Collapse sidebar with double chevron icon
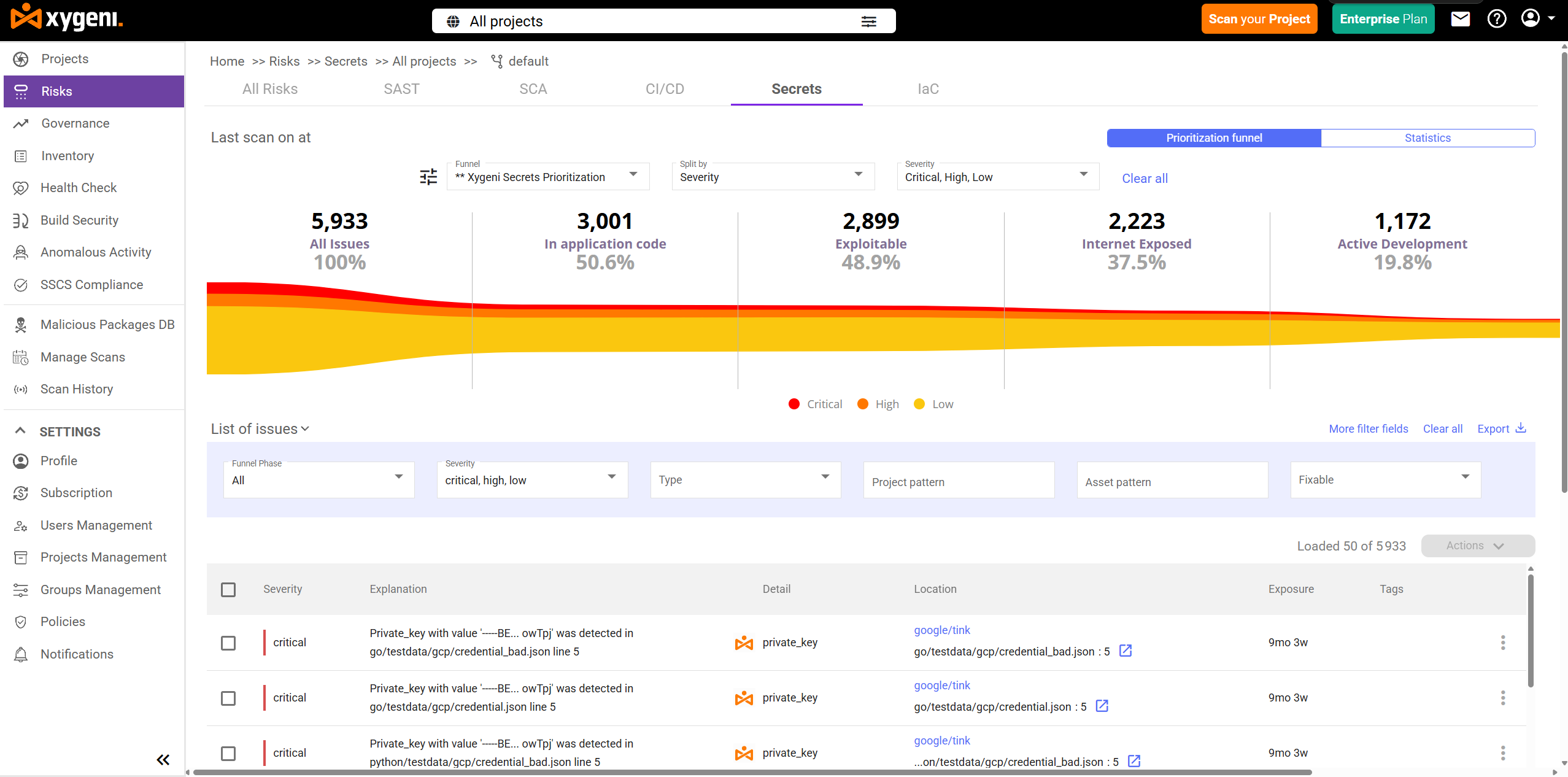Screen dimensions: 1568x777 (x=163, y=760)
